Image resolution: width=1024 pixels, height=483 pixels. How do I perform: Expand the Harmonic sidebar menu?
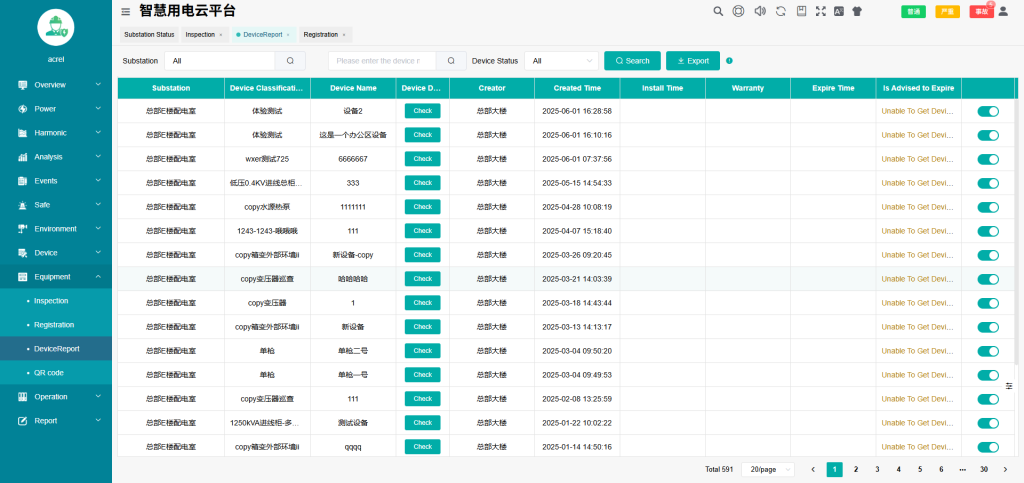pyautogui.click(x=56, y=132)
